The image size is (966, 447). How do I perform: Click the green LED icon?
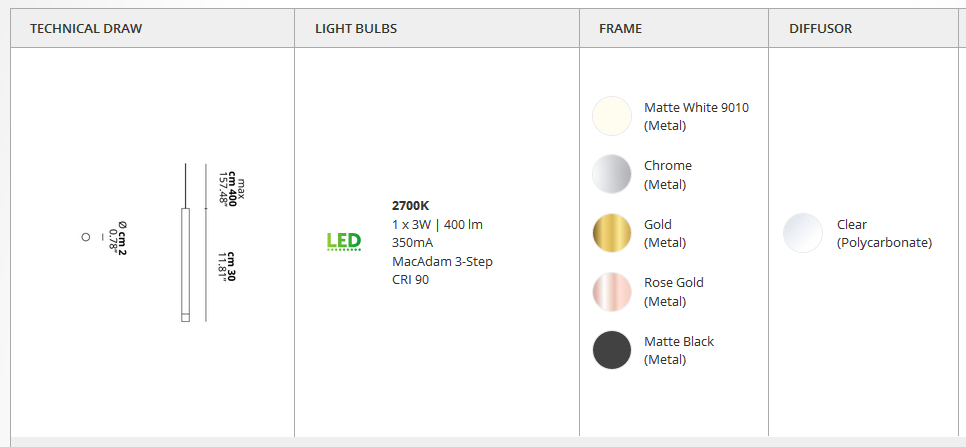pyautogui.click(x=344, y=242)
